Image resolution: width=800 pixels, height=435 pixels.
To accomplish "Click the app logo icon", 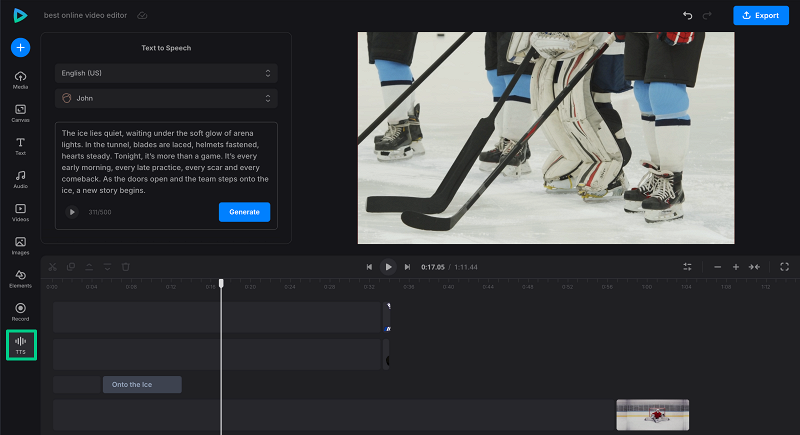I will pyautogui.click(x=20, y=15).
